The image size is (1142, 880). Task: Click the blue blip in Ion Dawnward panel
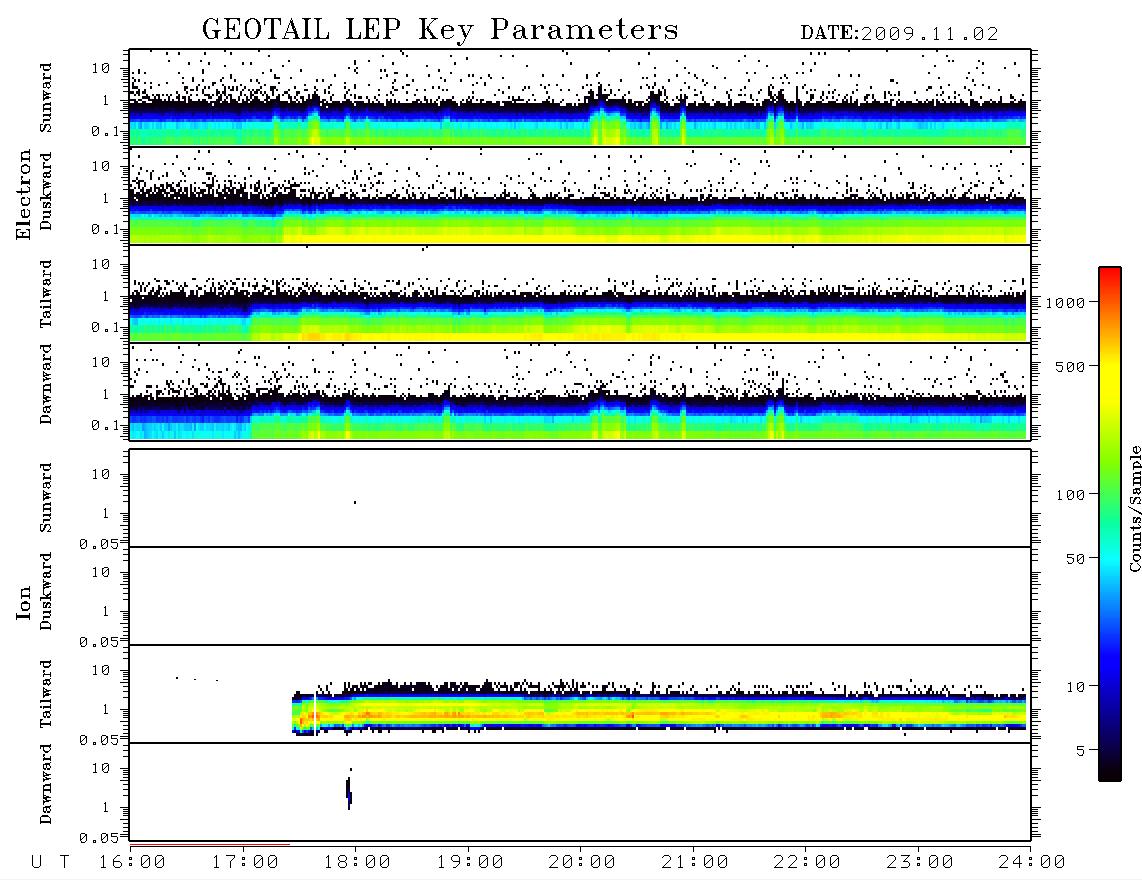coord(349,792)
